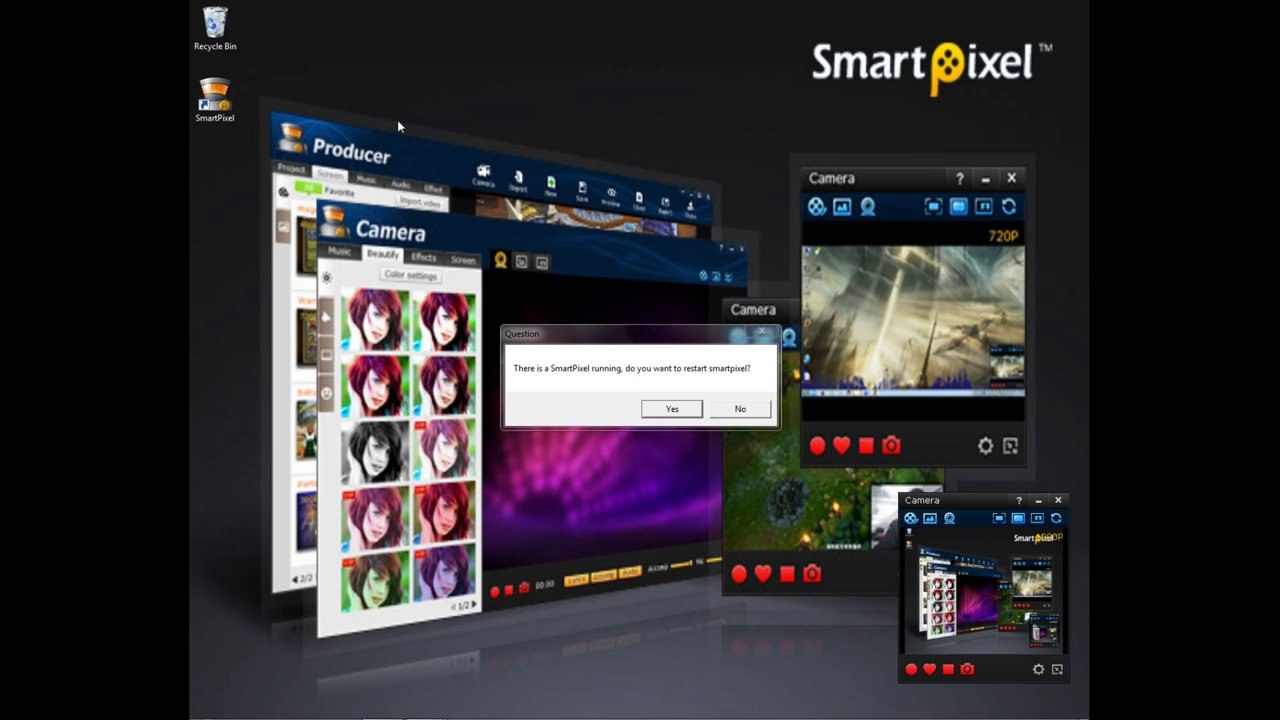Click the red heart icon in small Camera window
The width and height of the screenshot is (1280, 720).
coord(929,669)
